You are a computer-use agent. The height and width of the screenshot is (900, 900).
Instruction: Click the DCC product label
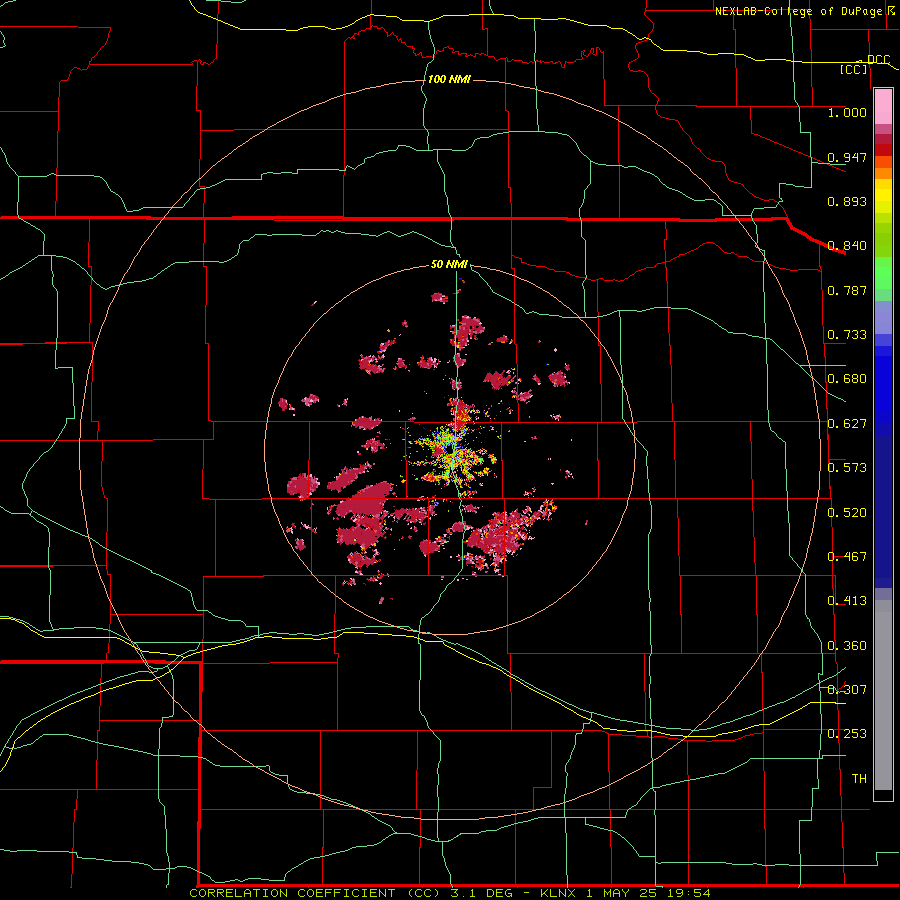pos(878,59)
